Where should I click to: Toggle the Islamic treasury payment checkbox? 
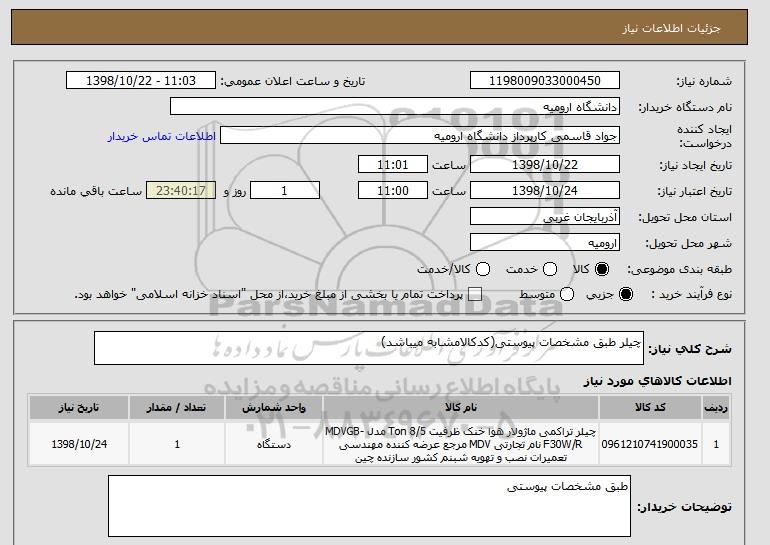coord(475,294)
